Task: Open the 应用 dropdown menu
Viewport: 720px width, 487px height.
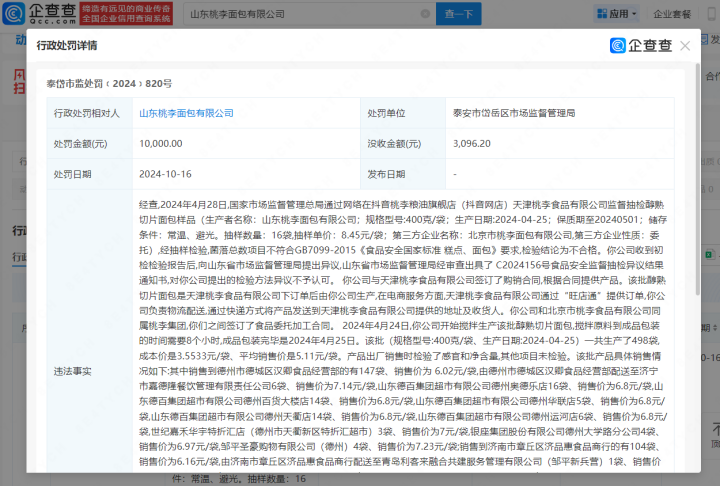Action: tap(617, 14)
